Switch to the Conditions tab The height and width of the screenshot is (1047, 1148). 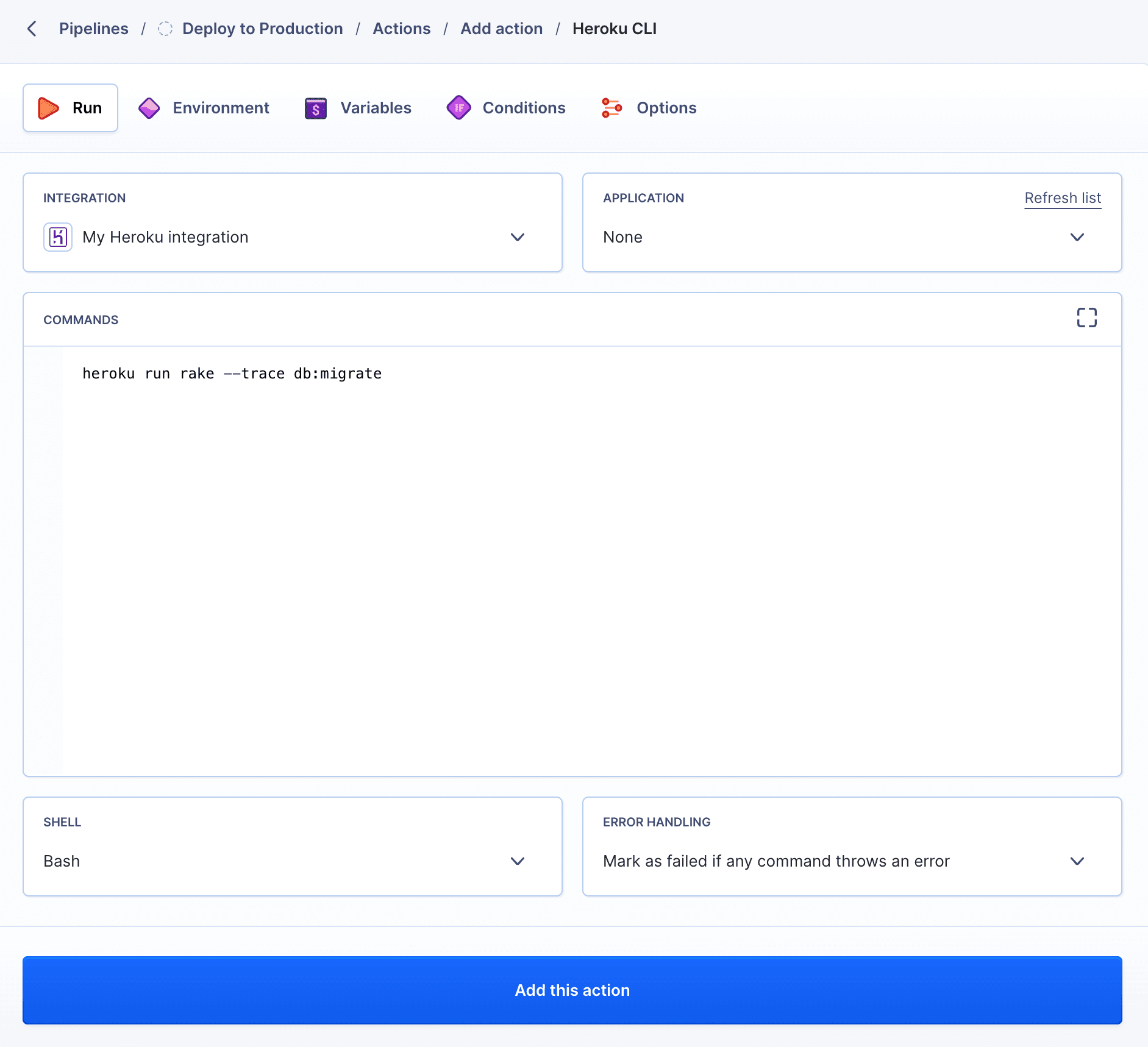524,108
